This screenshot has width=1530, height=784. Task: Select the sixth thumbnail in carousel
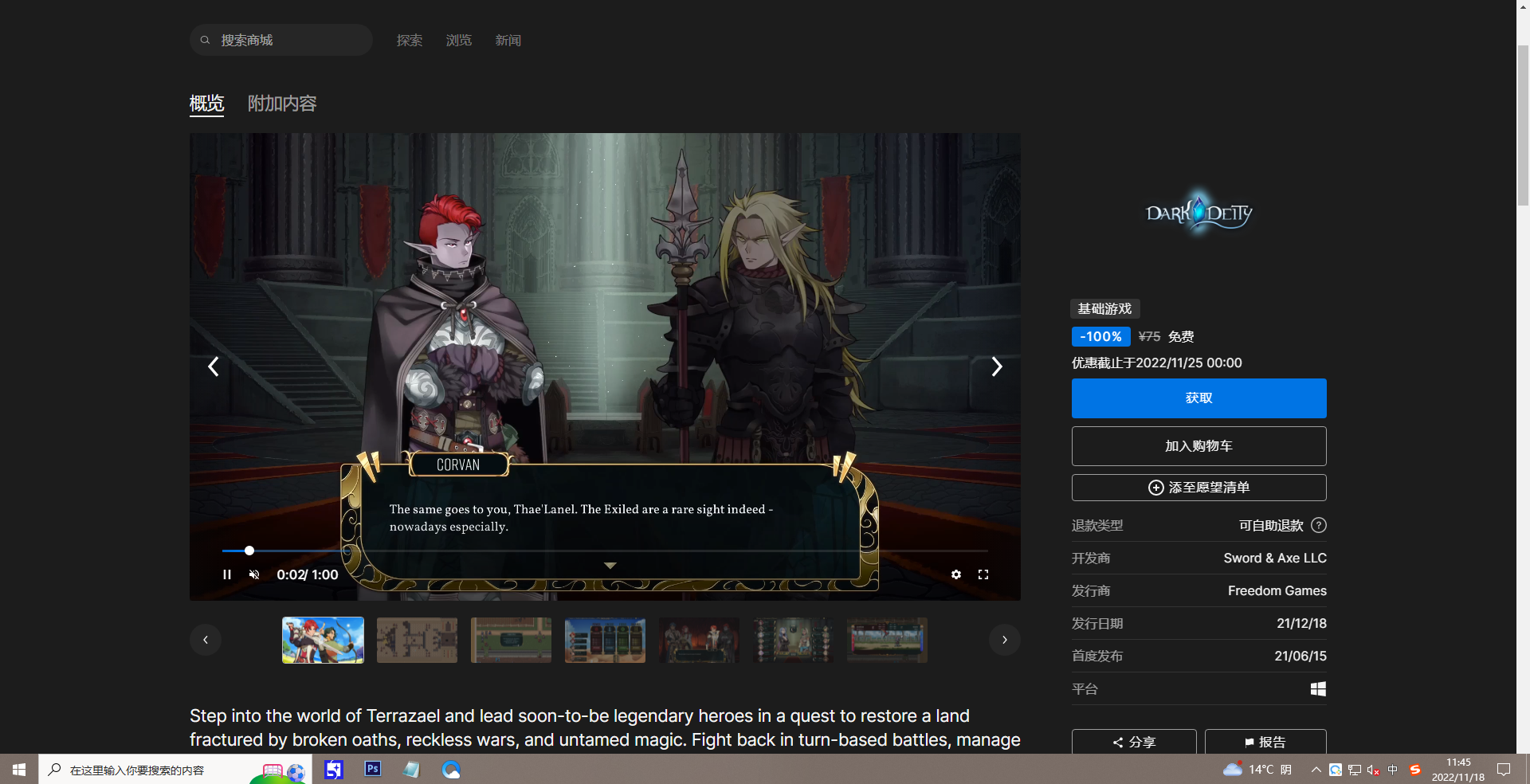(x=793, y=640)
